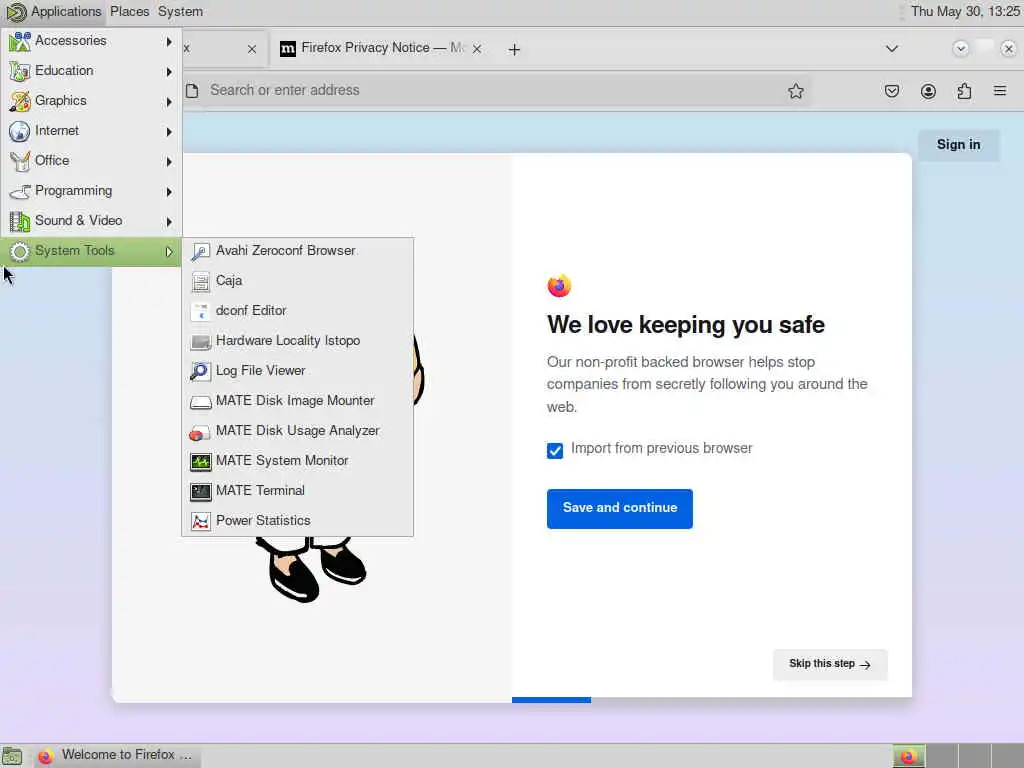Bookmark page with the star icon
Image resolution: width=1024 pixels, height=768 pixels.
pyautogui.click(x=795, y=91)
